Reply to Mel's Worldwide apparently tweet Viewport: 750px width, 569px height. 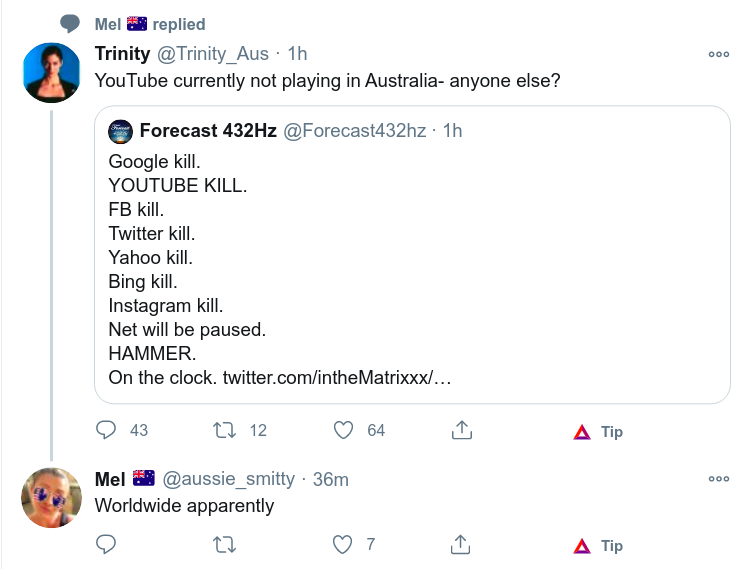107,544
